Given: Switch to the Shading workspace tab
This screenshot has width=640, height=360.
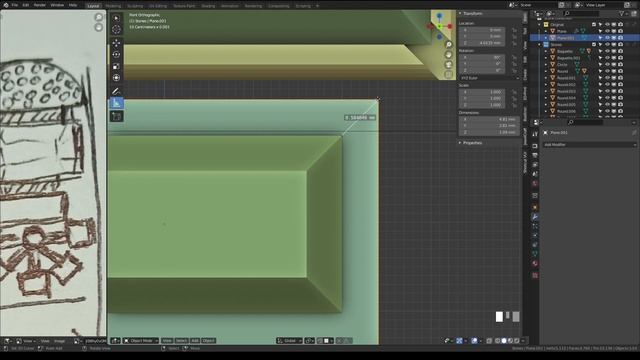Looking at the screenshot, I should click(x=208, y=6).
